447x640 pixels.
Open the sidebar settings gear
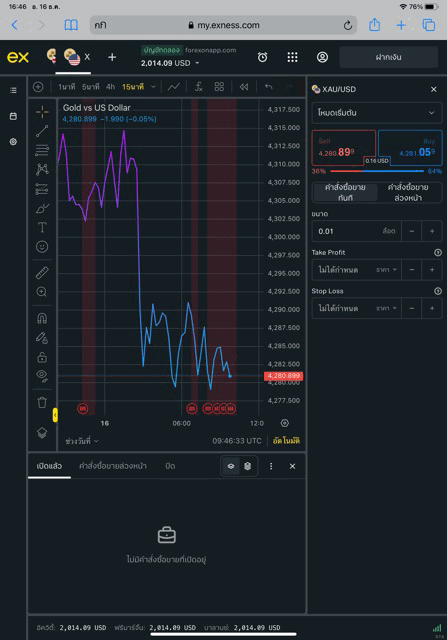click(x=13, y=142)
